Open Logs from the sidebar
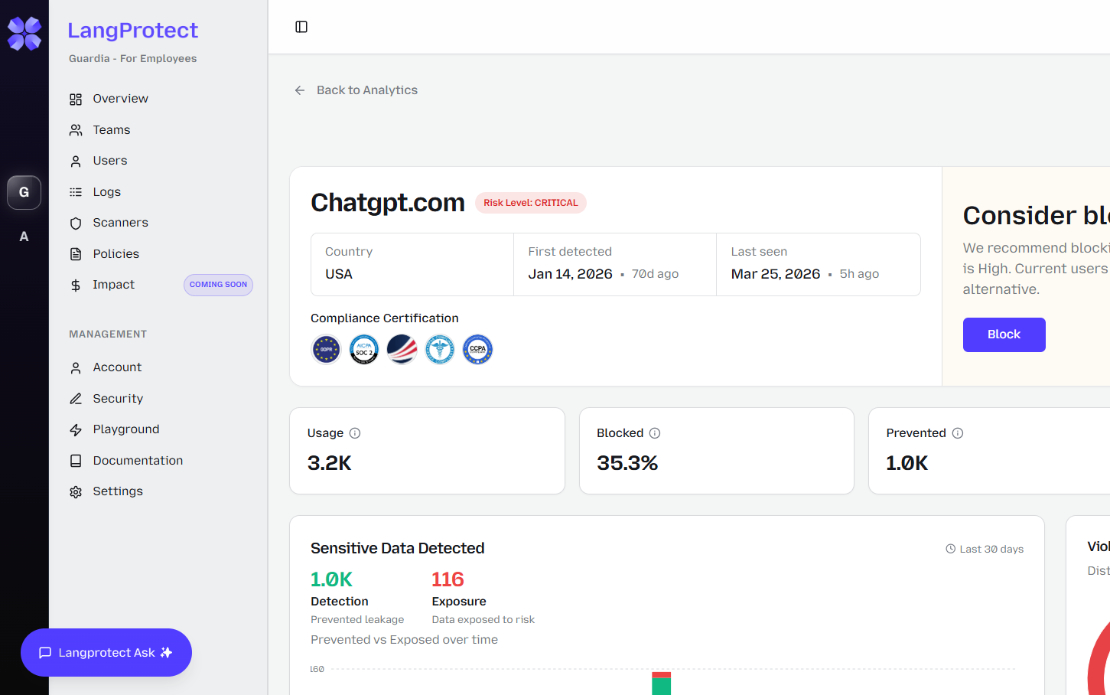This screenshot has height=695, width=1110. [106, 192]
